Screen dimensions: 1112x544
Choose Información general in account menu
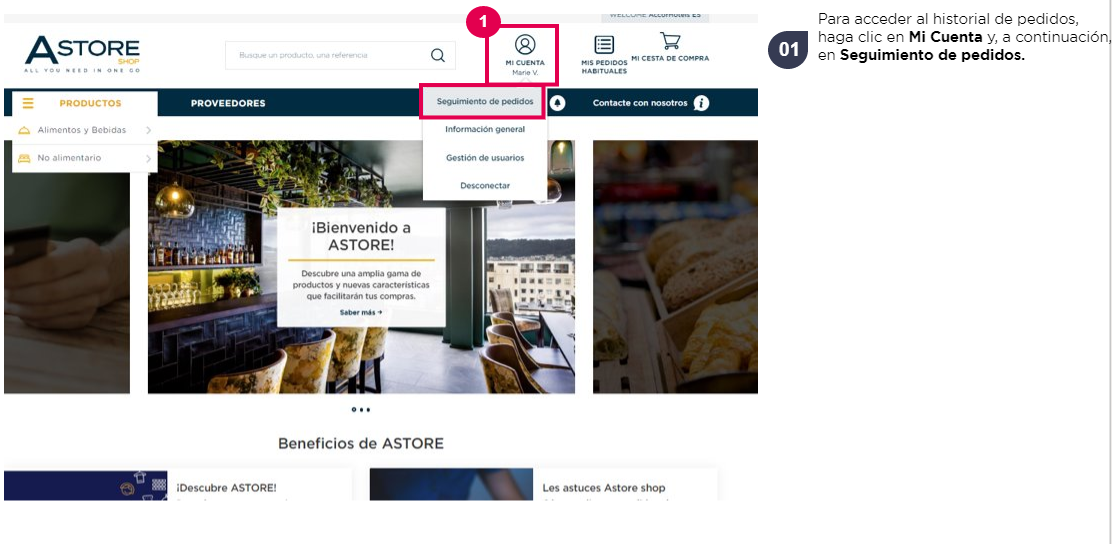485,130
